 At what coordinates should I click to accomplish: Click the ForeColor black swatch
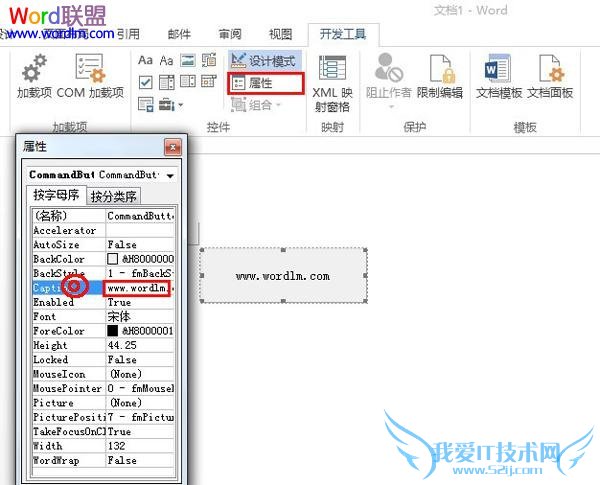(112, 331)
